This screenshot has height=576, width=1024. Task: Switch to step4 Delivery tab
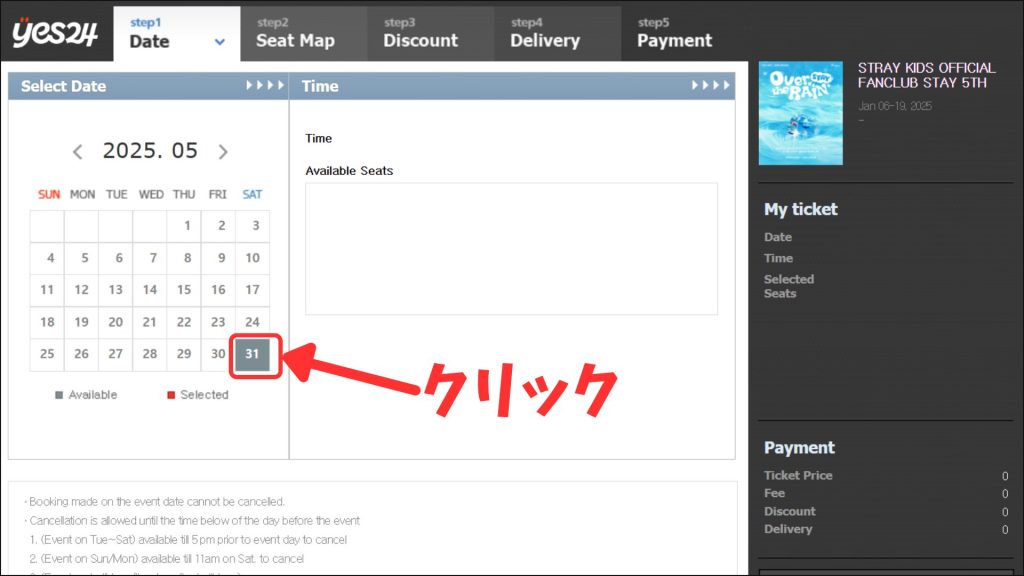coord(545,33)
